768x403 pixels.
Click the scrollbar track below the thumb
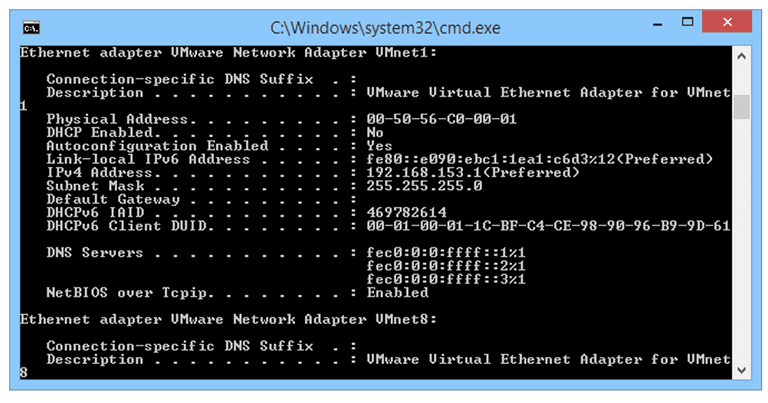[x=741, y=240]
